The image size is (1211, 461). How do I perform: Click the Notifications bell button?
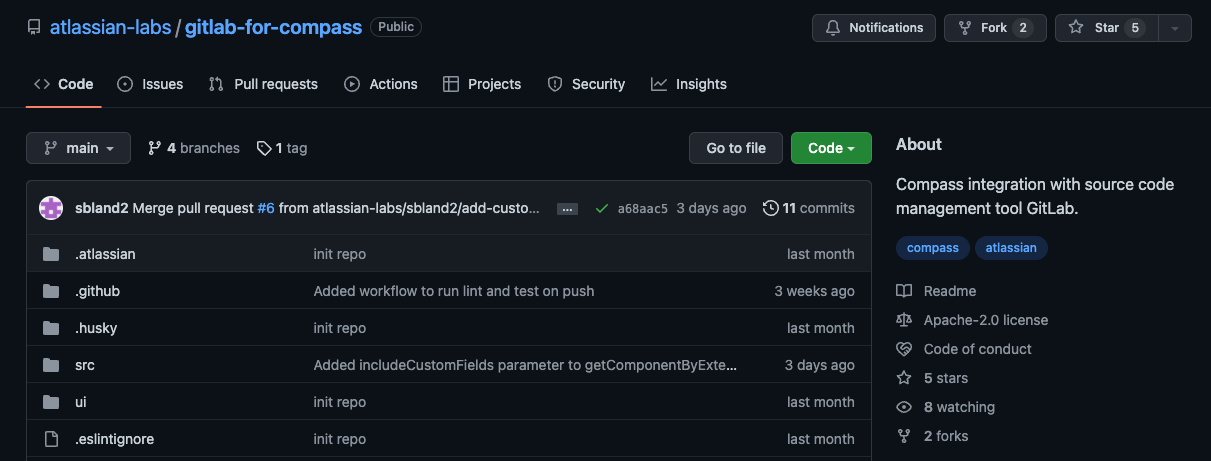click(874, 28)
